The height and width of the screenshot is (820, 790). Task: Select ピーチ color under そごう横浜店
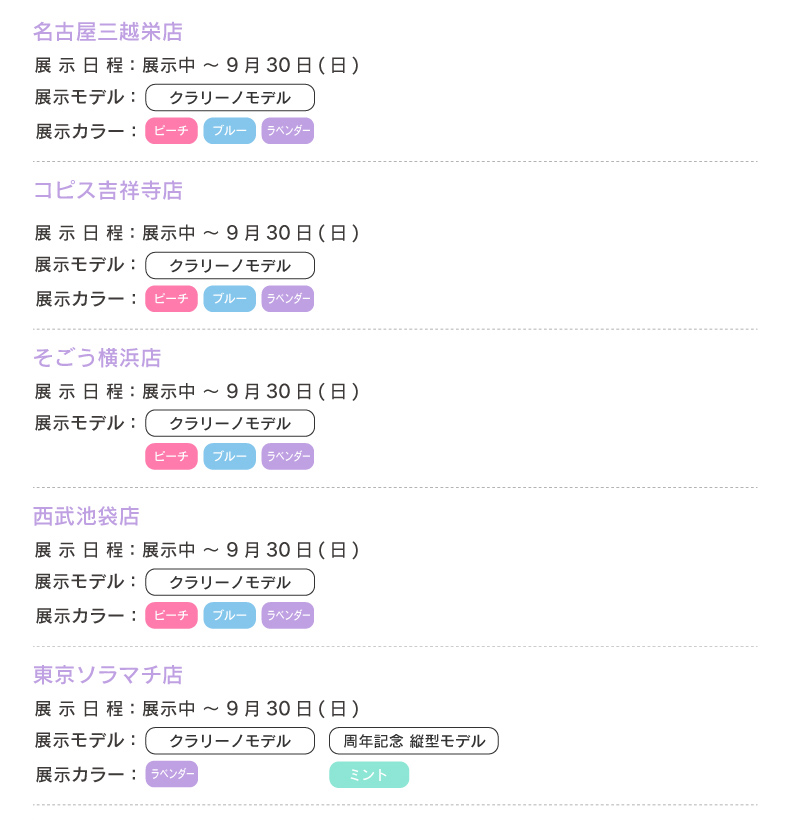[x=171, y=457]
